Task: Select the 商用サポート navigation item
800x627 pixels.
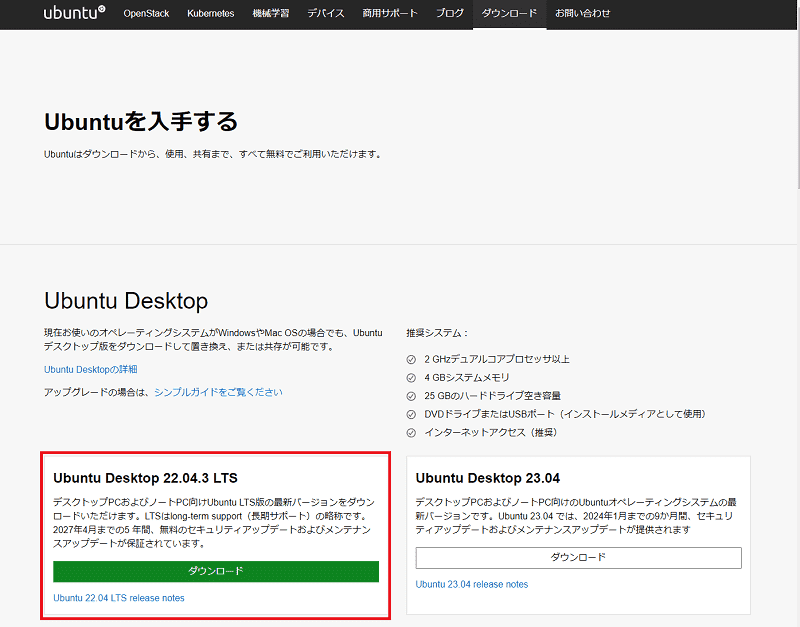Action: click(390, 13)
